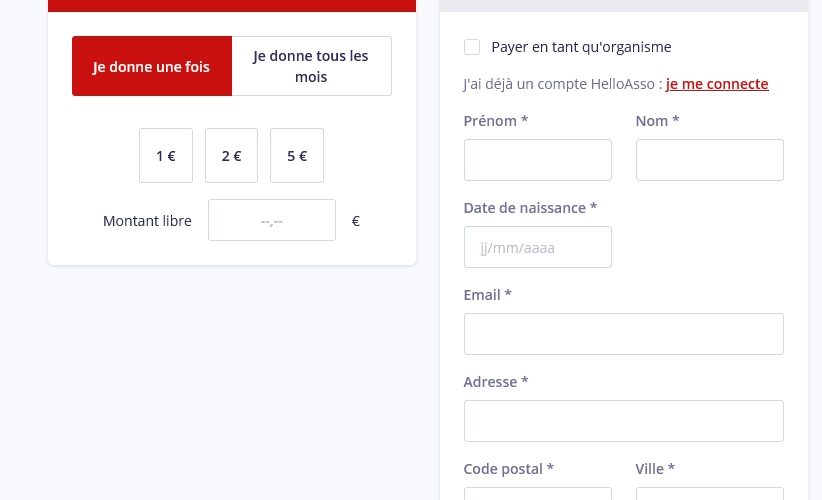Focus the Nom text field
The width and height of the screenshot is (822, 500).
tap(709, 160)
